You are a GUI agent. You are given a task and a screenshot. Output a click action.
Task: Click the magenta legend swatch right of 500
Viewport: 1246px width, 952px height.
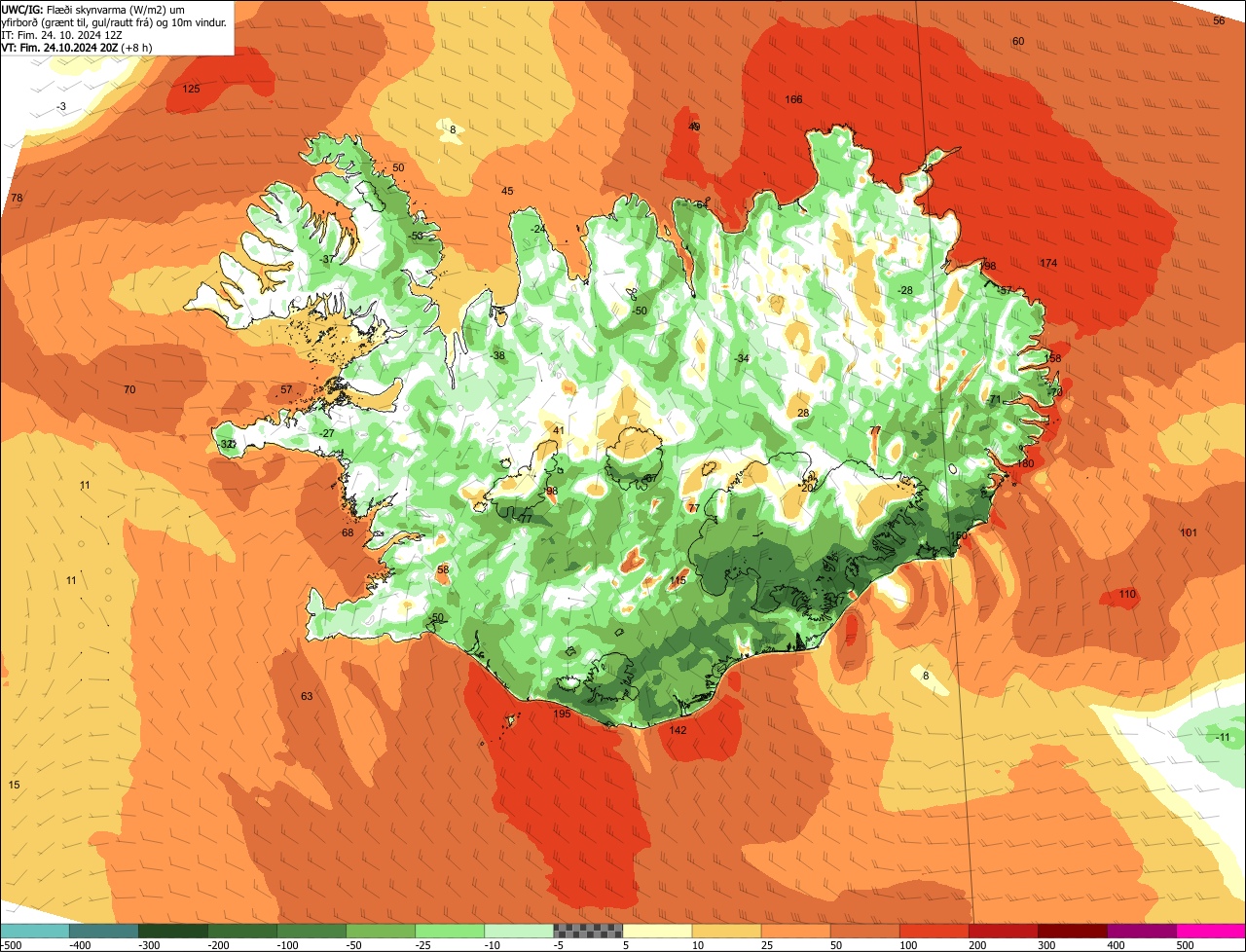(1211, 931)
